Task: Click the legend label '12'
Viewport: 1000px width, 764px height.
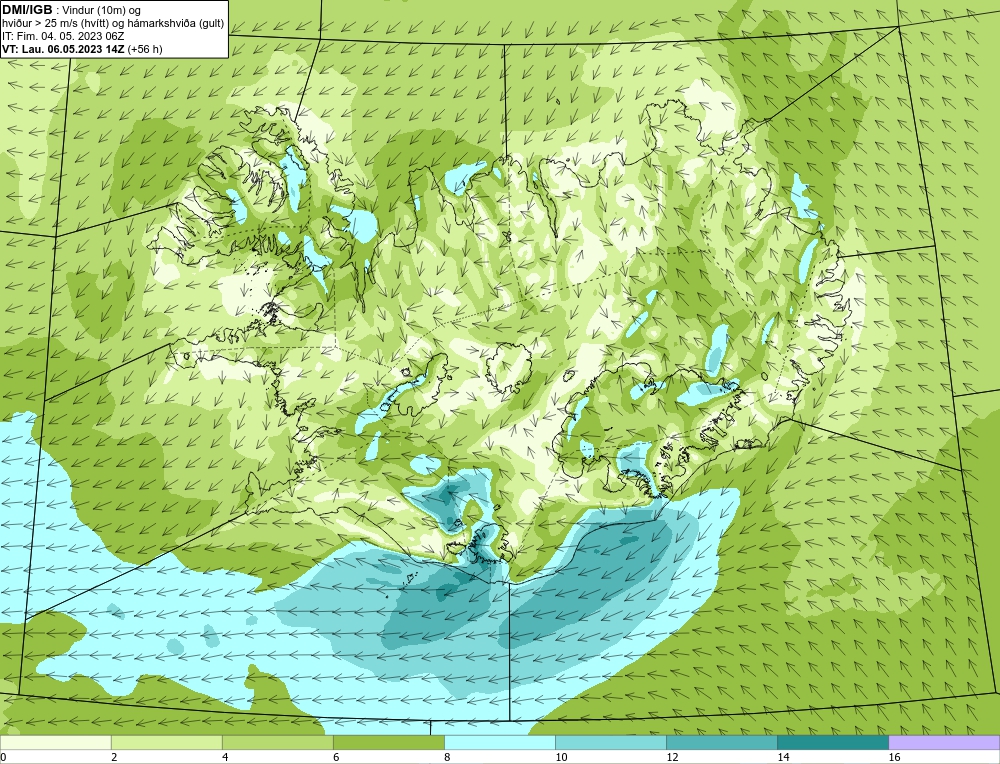Action: click(x=672, y=757)
